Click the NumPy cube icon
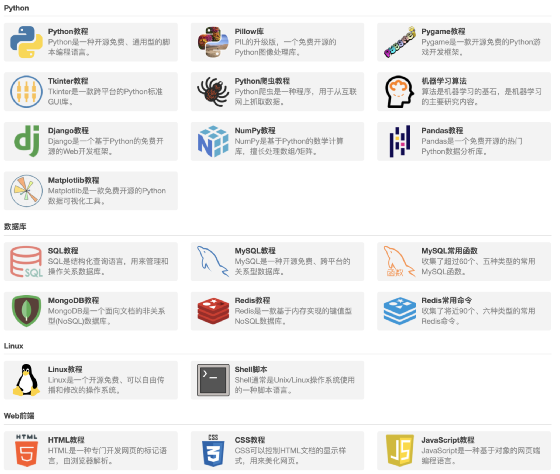This screenshot has height=474, width=560. (213, 141)
